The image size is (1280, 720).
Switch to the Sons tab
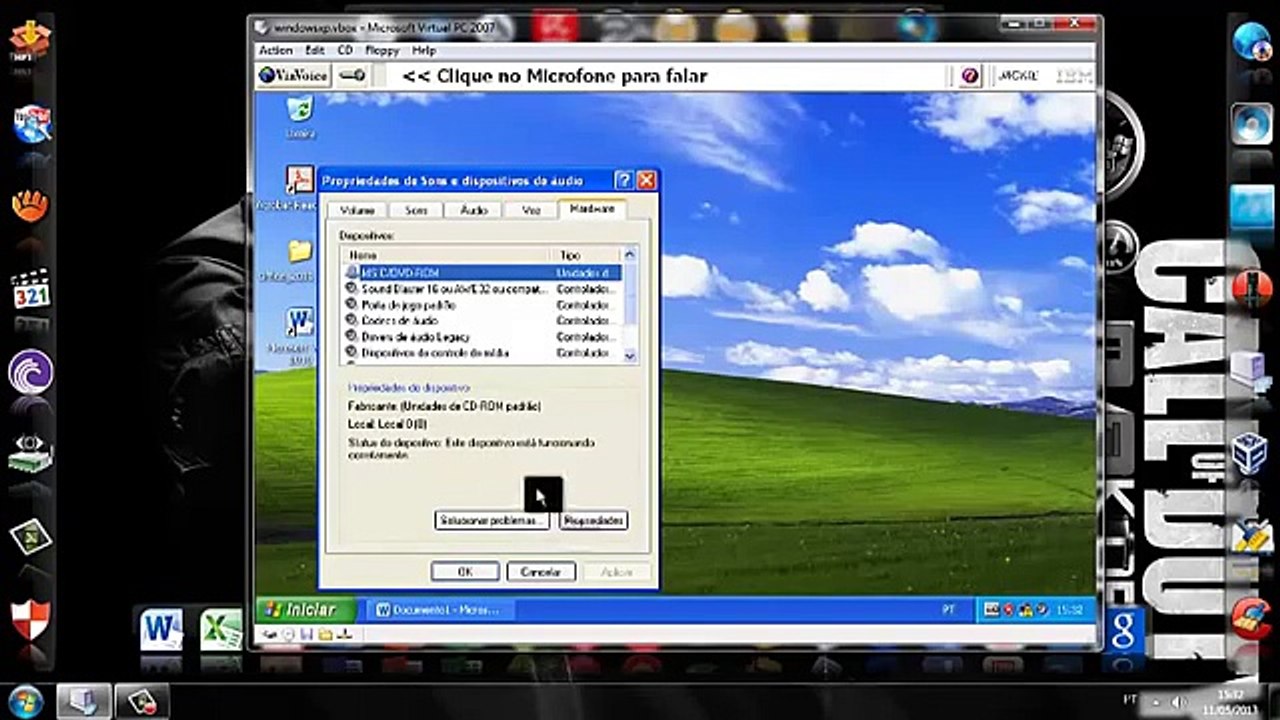pyautogui.click(x=415, y=210)
